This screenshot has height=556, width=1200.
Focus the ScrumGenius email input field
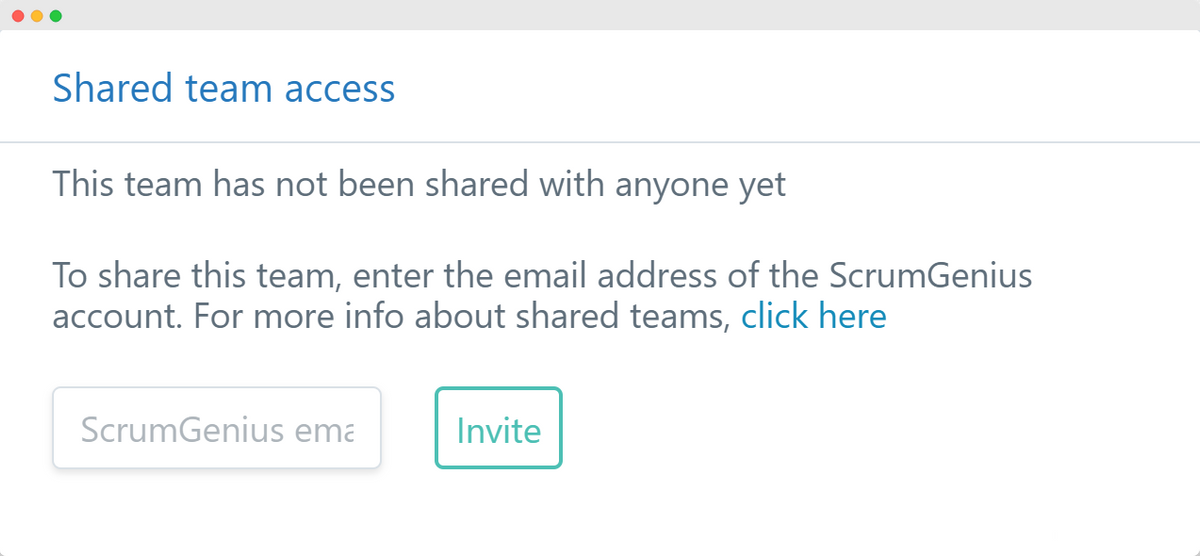click(217, 428)
